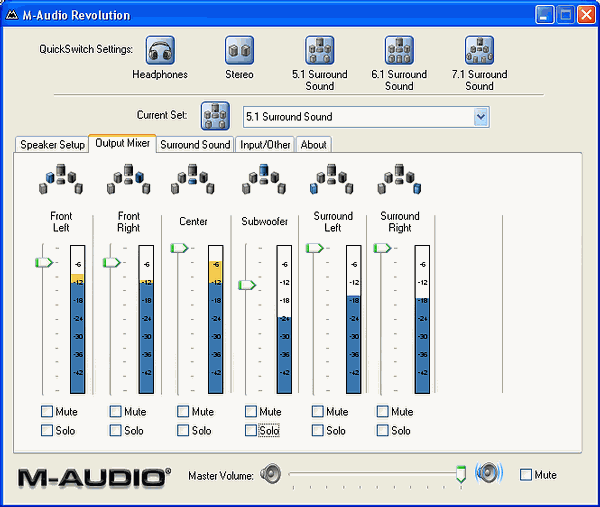
Task: Click the loud speaker icon at Master Volume
Action: pyautogui.click(x=489, y=473)
